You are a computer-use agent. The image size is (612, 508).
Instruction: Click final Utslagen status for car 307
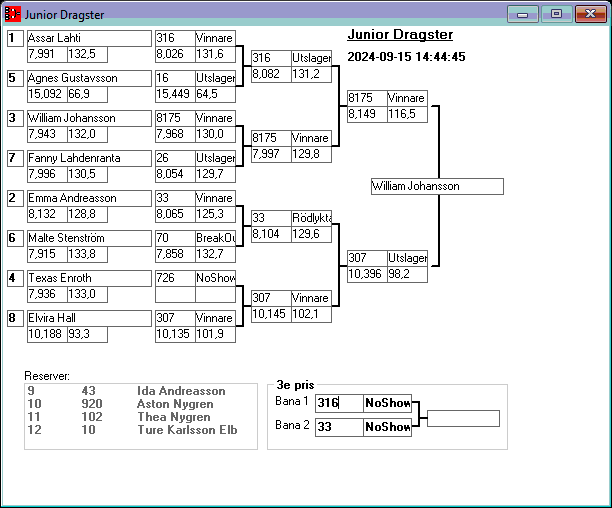[x=407, y=258]
